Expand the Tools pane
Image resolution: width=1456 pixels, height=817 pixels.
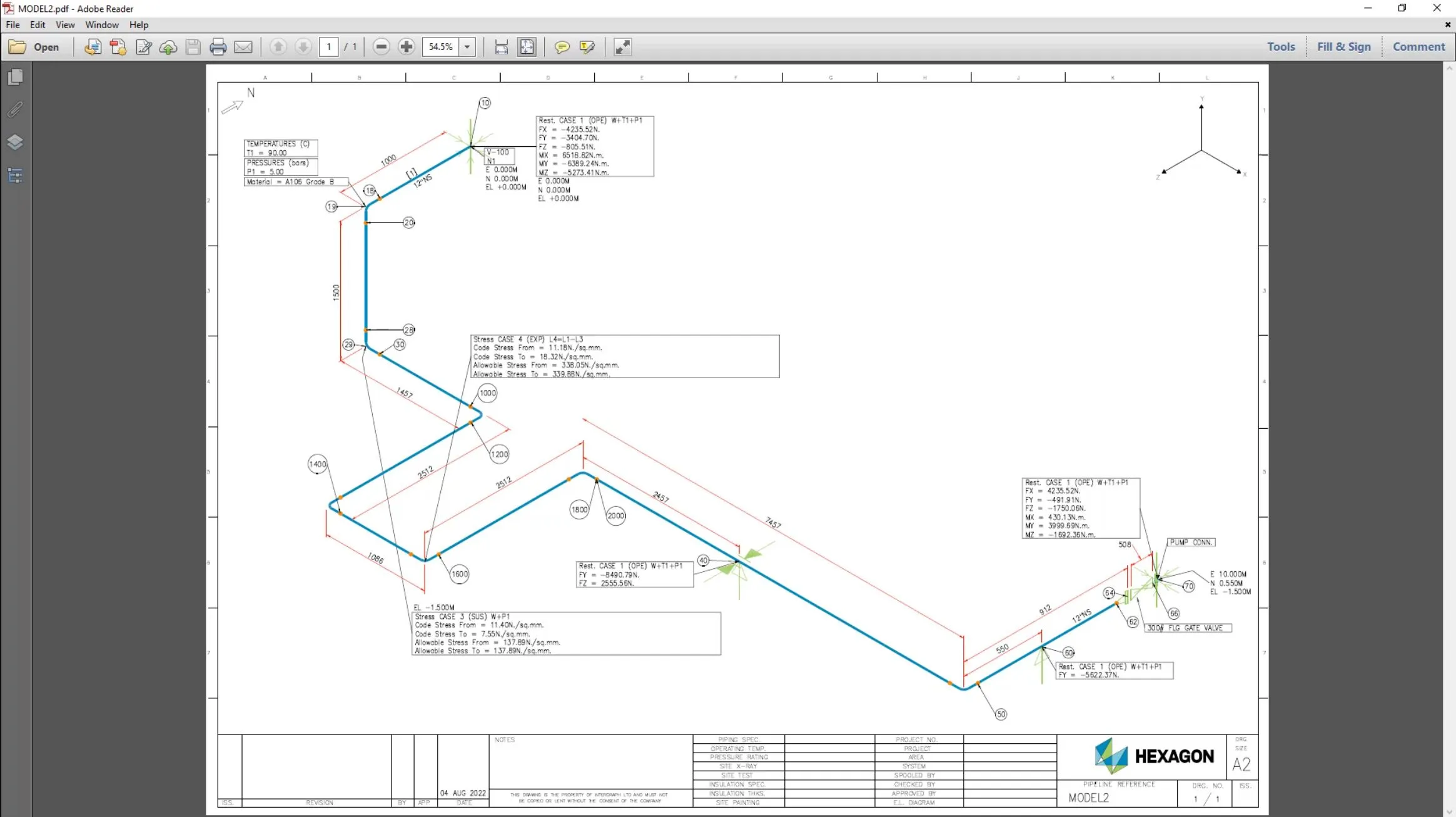[x=1281, y=47]
